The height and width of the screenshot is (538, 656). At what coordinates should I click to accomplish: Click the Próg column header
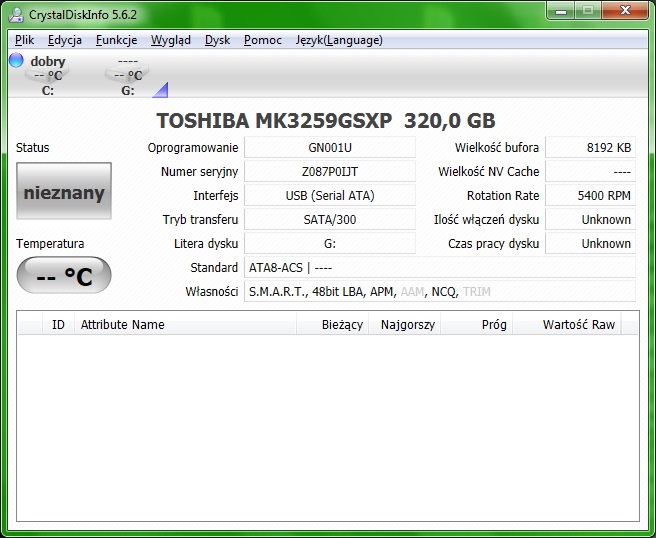[477, 325]
